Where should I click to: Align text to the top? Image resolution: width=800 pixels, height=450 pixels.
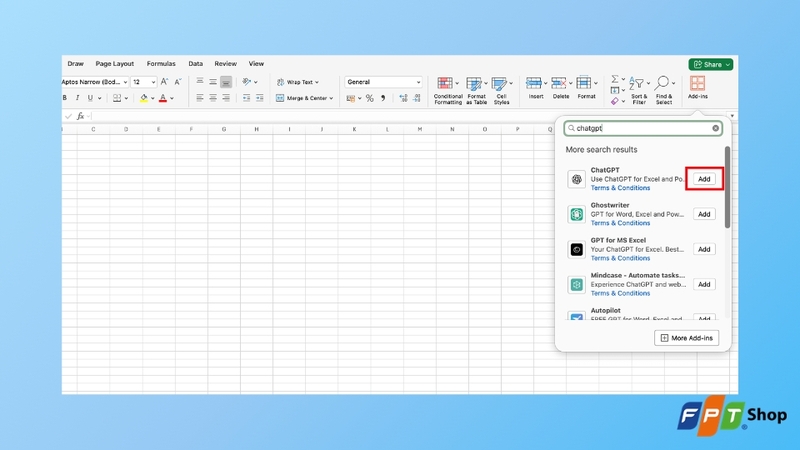click(200, 82)
